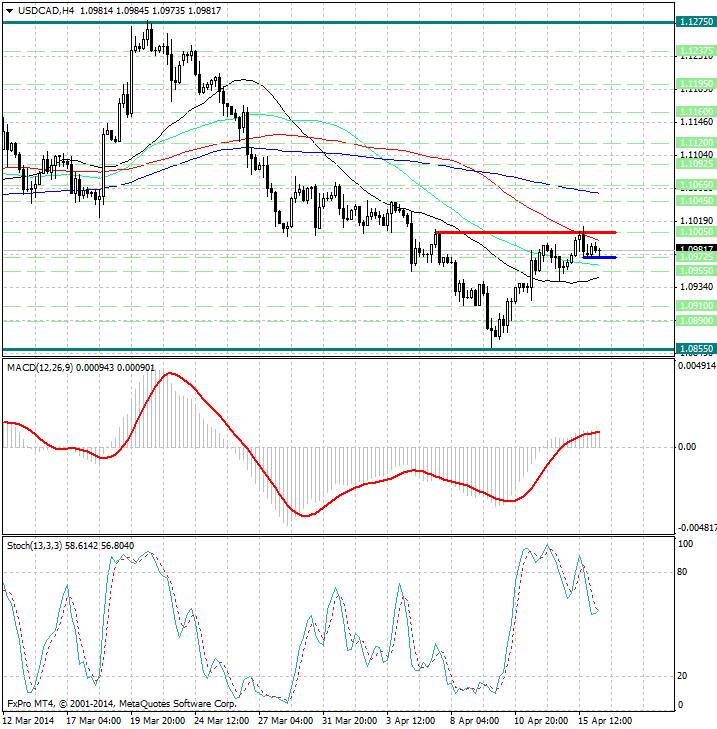Viewport: 717px width, 729px height.
Task: Click the 1.11600 green level label
Action: point(697,112)
